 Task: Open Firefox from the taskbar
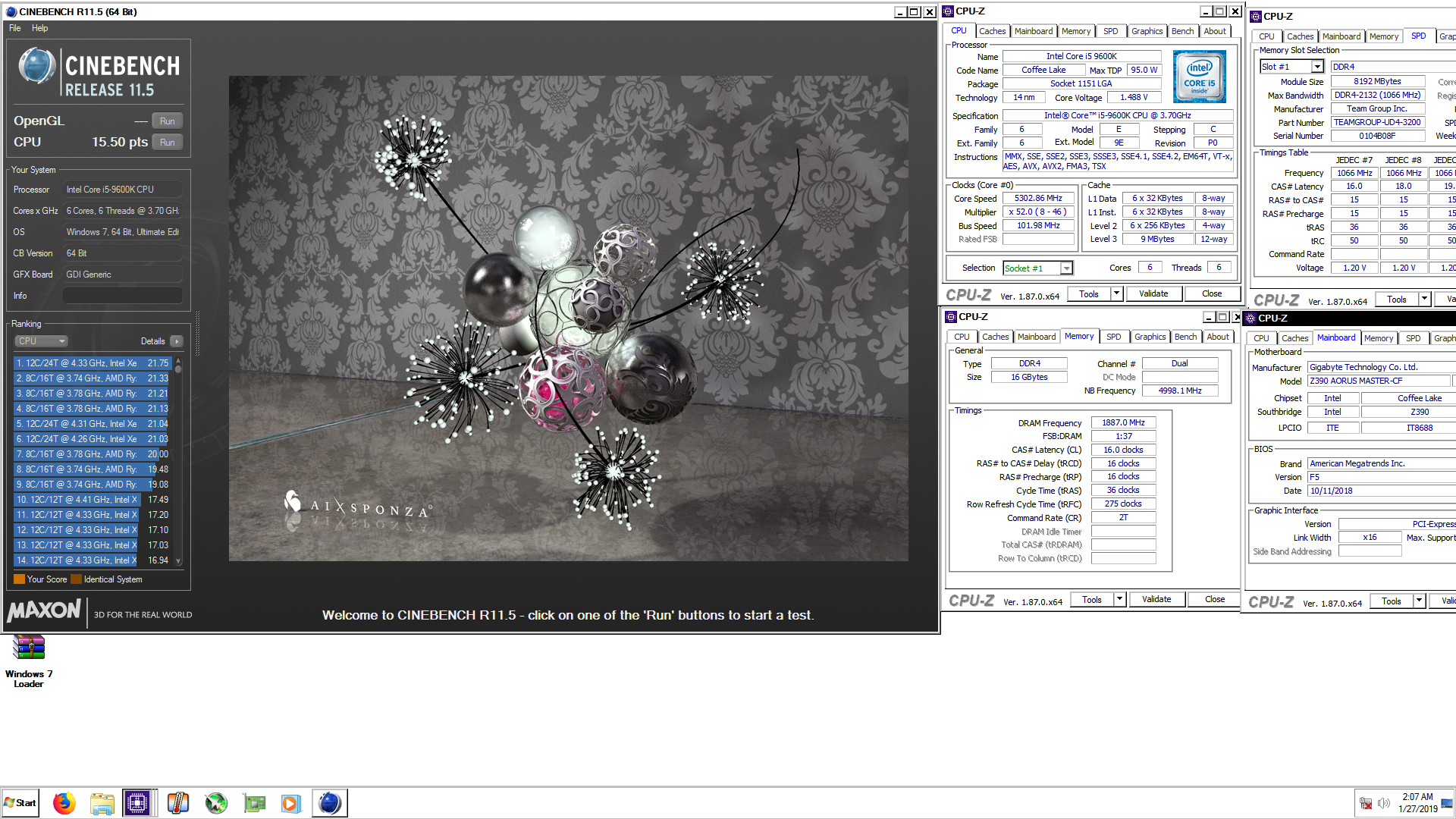click(x=64, y=803)
